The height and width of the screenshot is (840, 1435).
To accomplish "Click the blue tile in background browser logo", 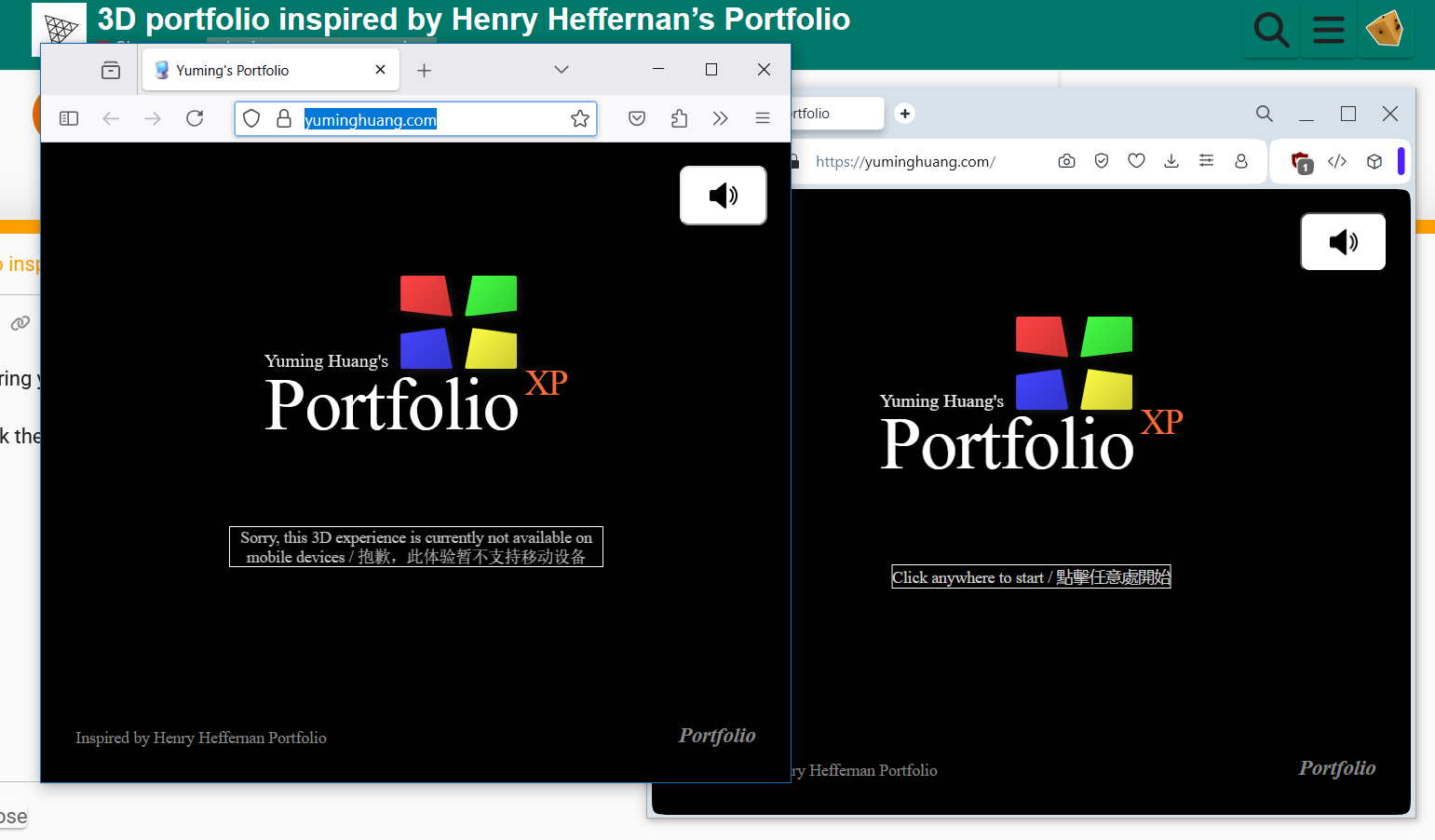I will [1041, 389].
